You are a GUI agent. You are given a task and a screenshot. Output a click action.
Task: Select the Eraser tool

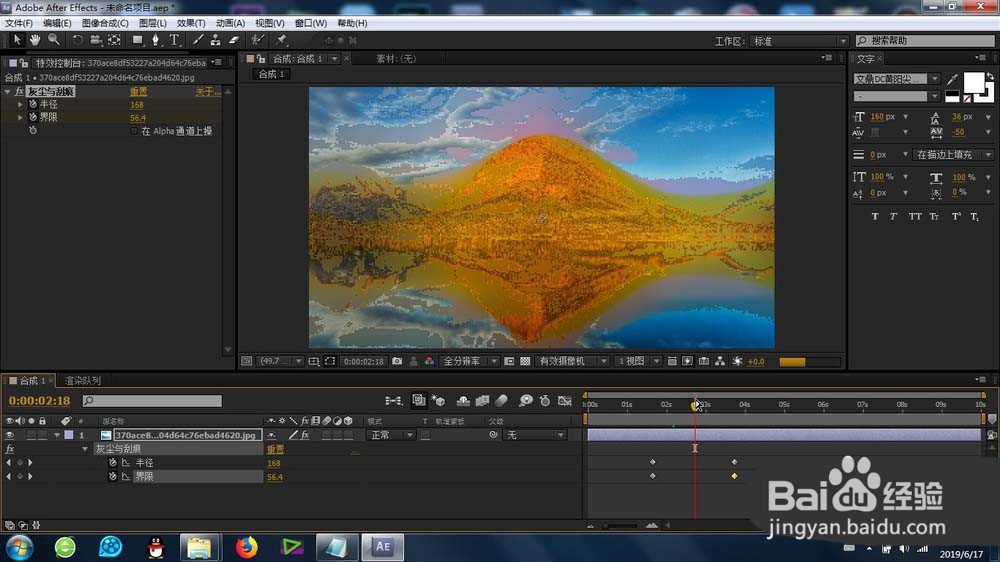tap(234, 40)
